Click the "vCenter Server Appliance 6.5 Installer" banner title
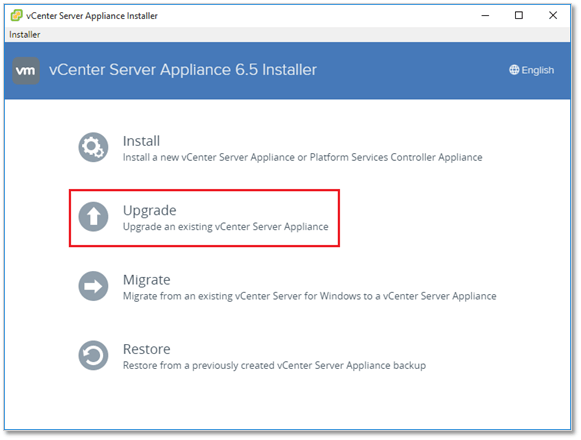This screenshot has height=440, width=581. (x=183, y=70)
